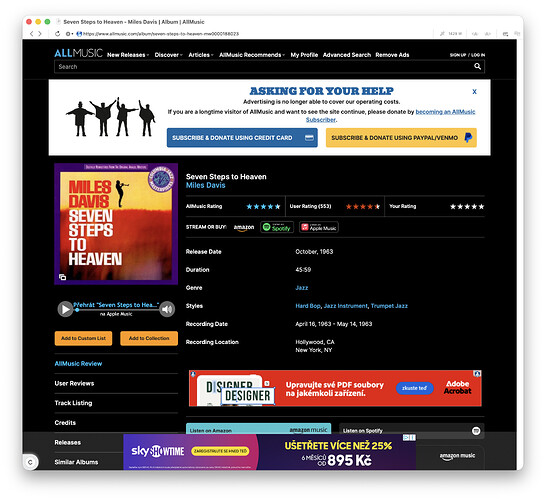Expand the Discover dropdown menu
The height and width of the screenshot is (500, 546).
click(169, 55)
